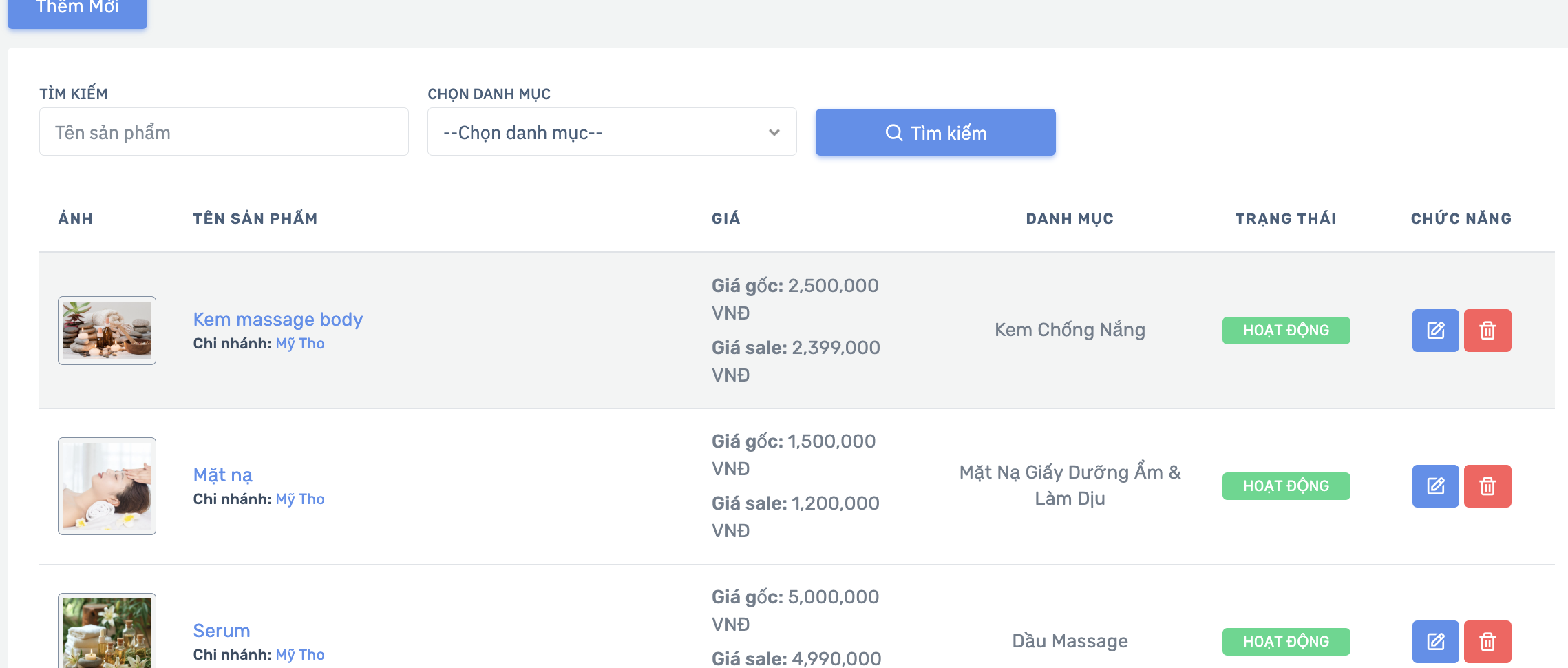
Task: Delete the Serum product entry
Action: click(1487, 642)
